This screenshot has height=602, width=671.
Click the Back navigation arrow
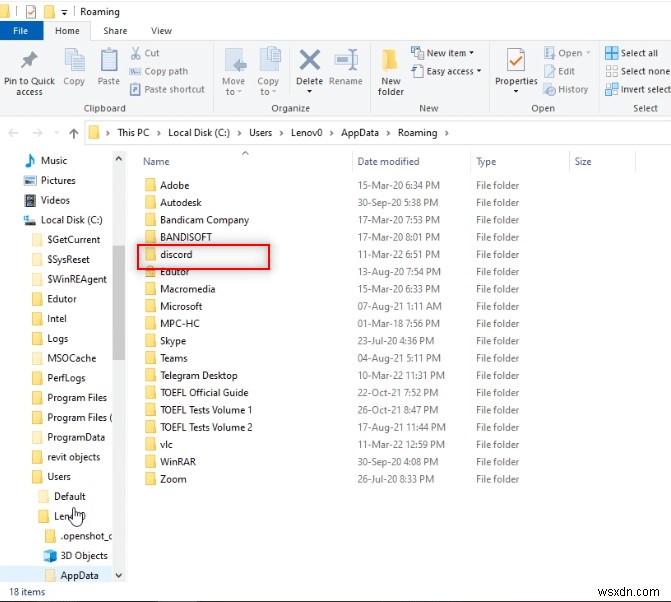click(x=13, y=133)
